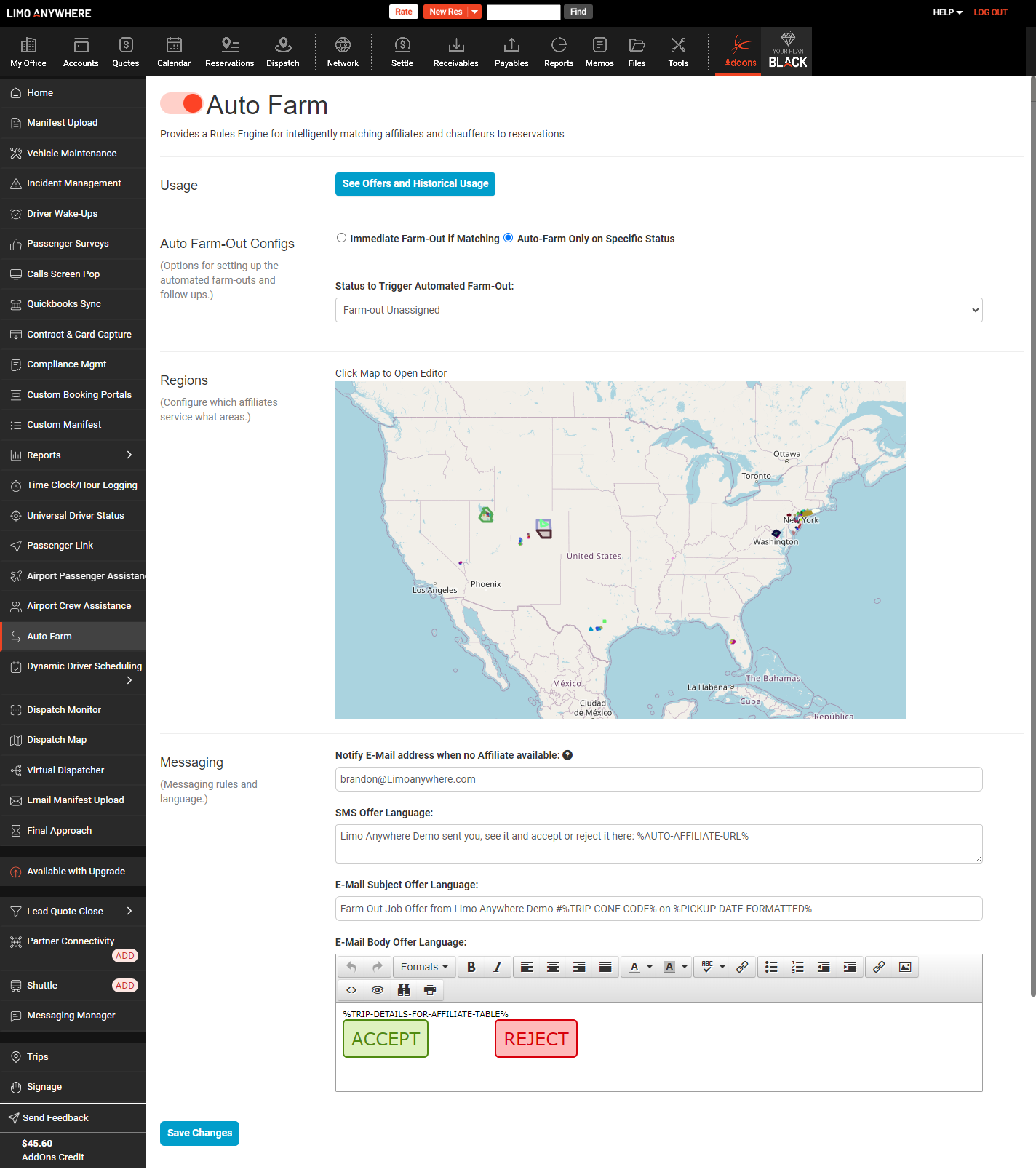Open the Payables section
This screenshot has height=1172, width=1036.
512,52
